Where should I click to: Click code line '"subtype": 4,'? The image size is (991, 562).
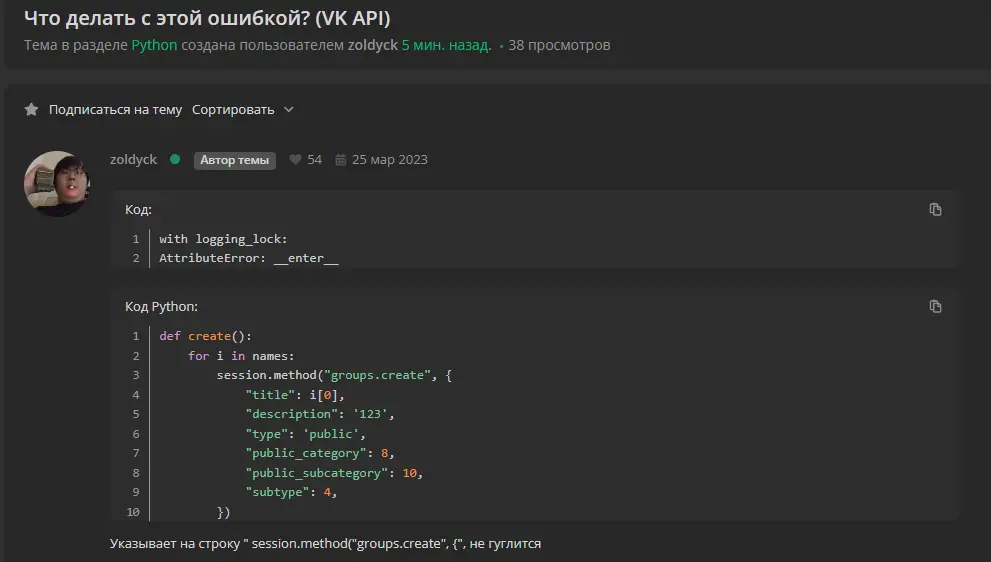[291, 492]
